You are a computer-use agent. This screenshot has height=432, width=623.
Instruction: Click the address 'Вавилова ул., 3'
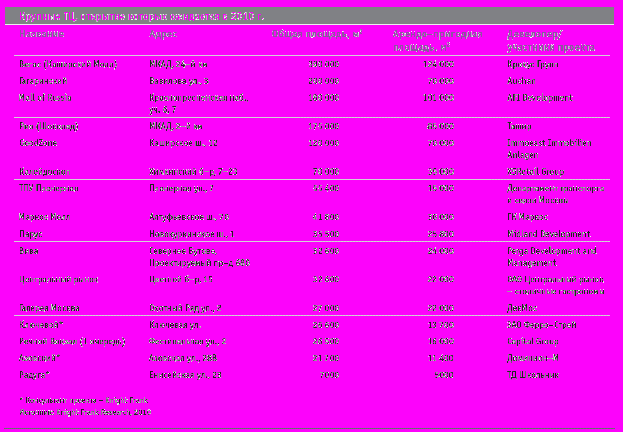point(179,81)
